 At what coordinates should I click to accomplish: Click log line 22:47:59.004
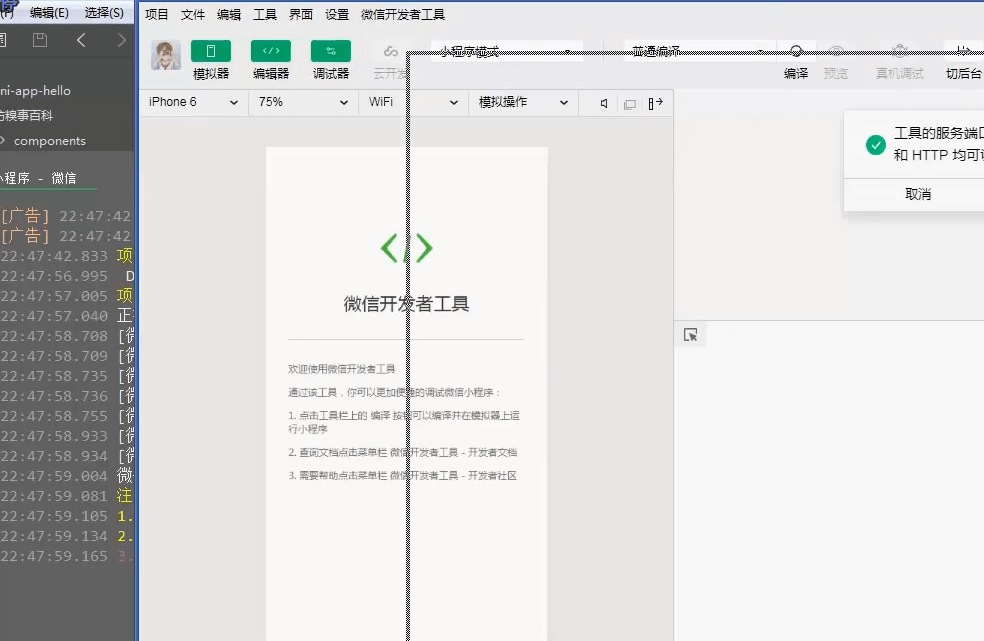pyautogui.click(x=67, y=476)
